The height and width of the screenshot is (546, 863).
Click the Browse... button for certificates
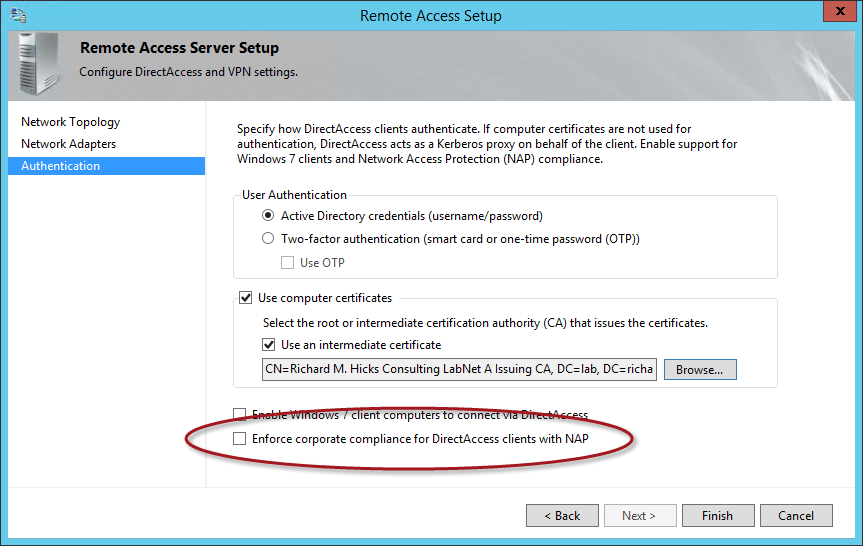click(699, 370)
